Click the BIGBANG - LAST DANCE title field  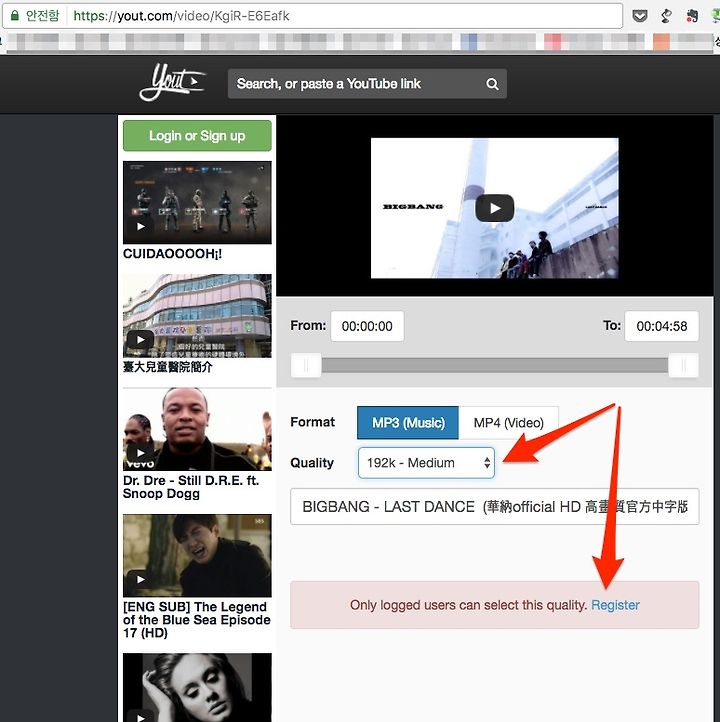[x=494, y=507]
